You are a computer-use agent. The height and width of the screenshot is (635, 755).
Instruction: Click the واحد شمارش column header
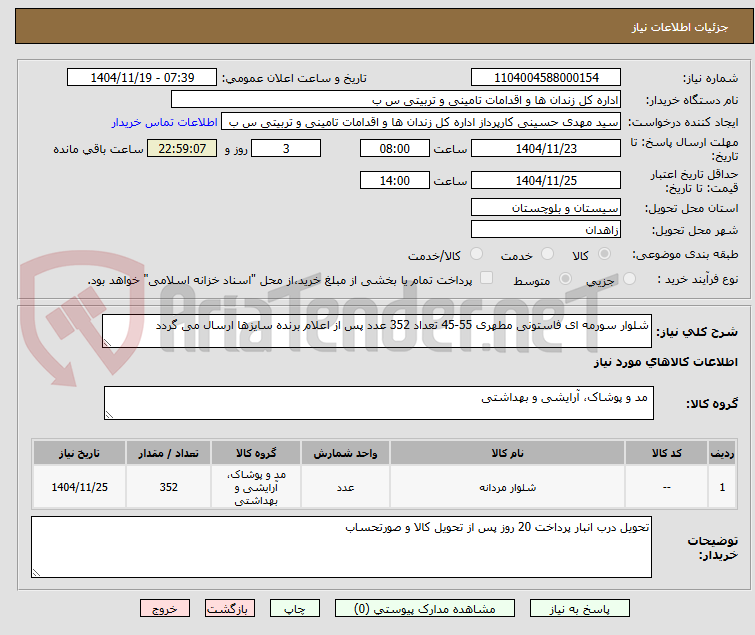point(345,453)
